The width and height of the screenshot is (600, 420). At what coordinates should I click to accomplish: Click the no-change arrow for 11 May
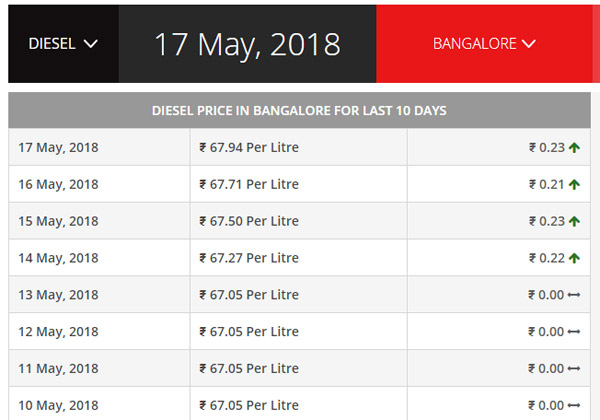575,369
